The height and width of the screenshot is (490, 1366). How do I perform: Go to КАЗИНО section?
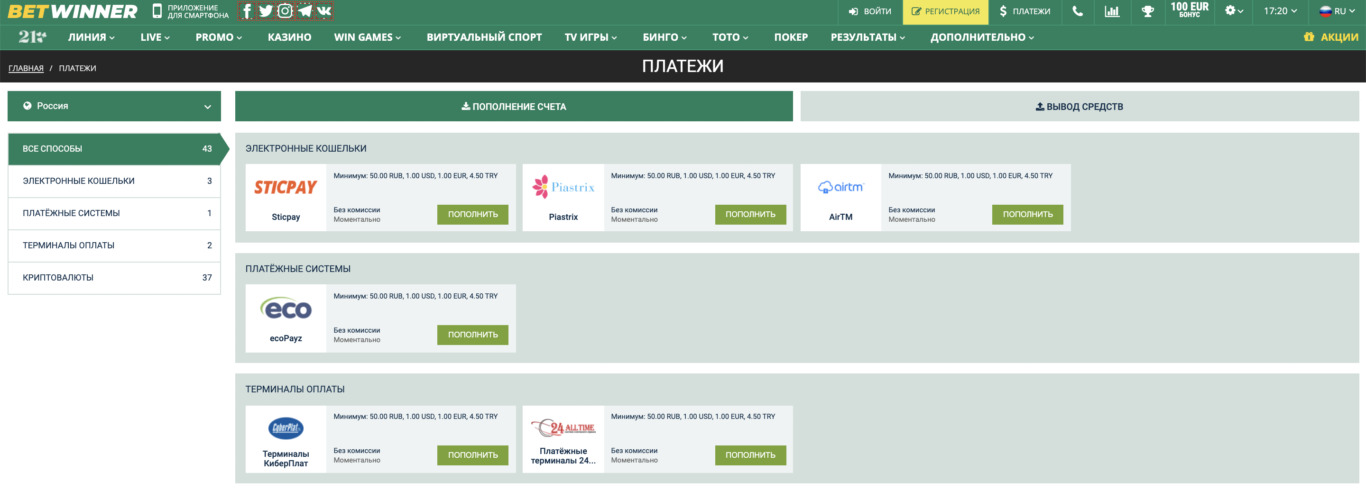(289, 37)
